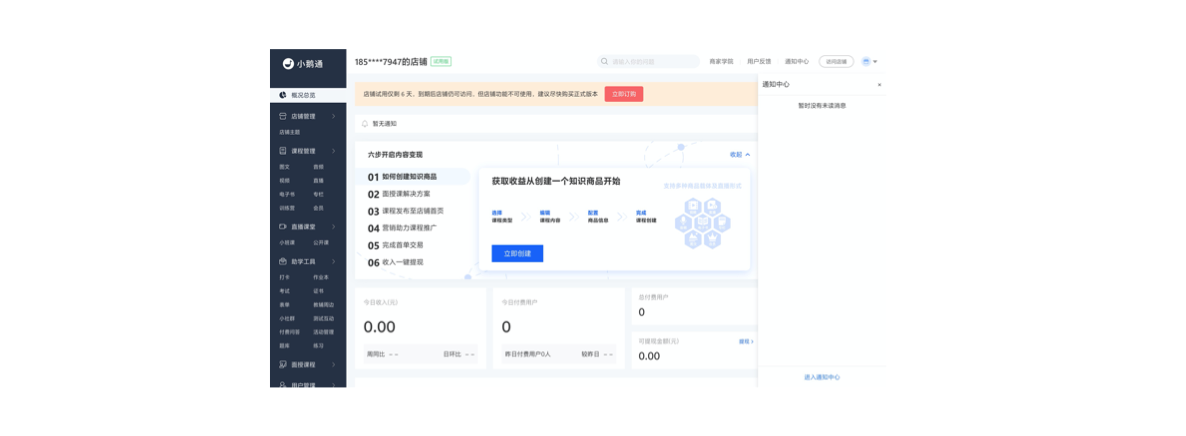Image resolution: width=1186 pixels, height=436 pixels.
Task: Click the 课程管理 document icon
Action: click(x=283, y=151)
